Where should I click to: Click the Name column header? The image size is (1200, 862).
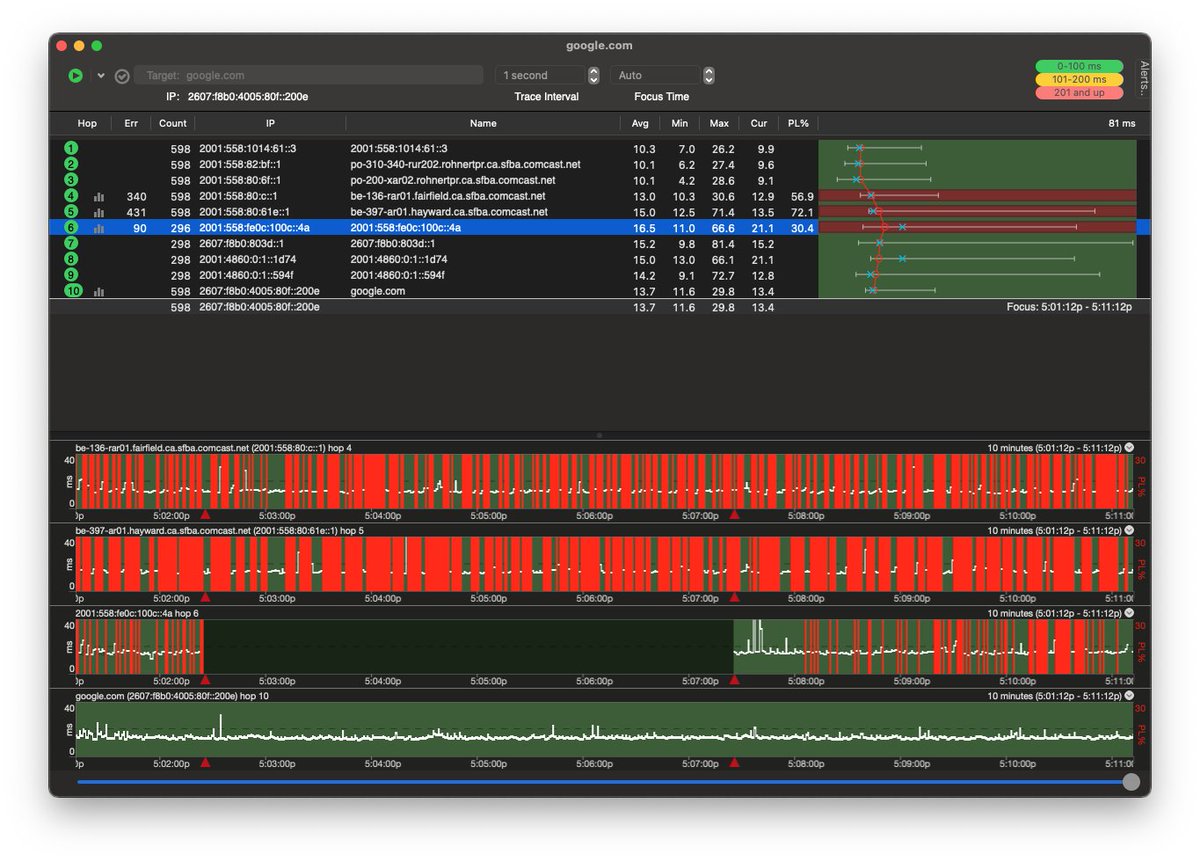pos(483,123)
